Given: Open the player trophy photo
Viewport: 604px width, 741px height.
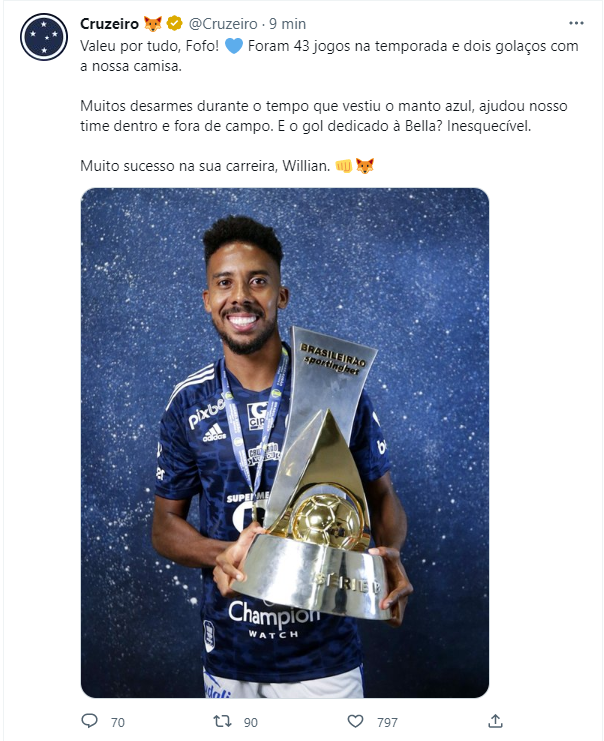Looking at the screenshot, I should pos(285,443).
